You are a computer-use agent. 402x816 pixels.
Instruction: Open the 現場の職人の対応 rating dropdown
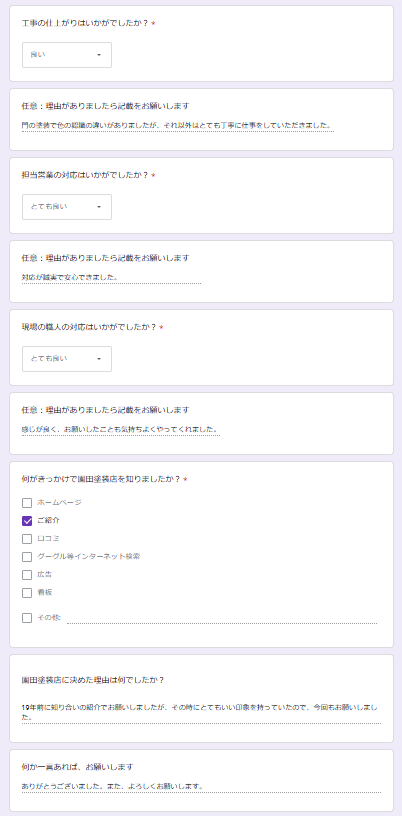tap(67, 359)
